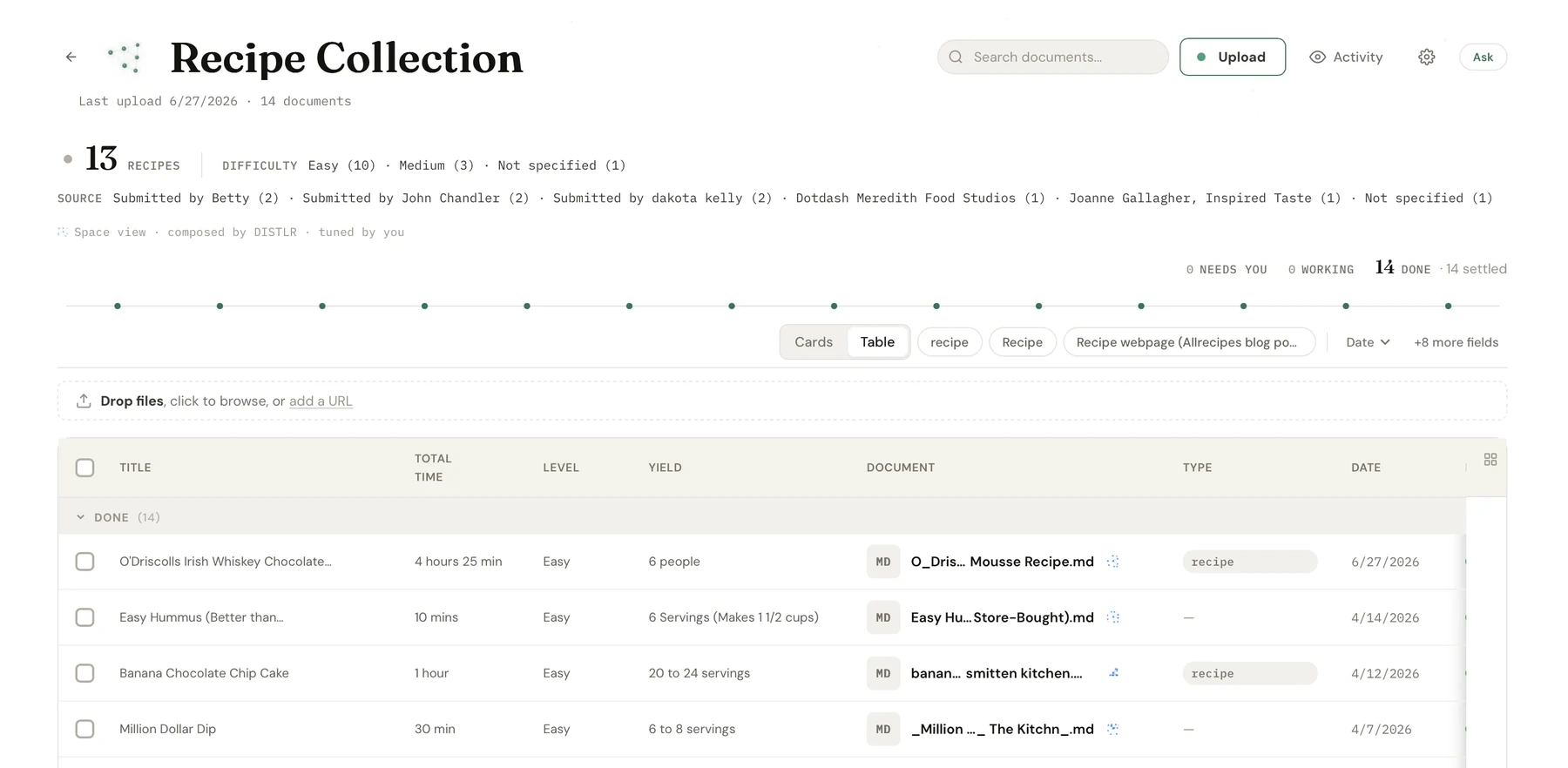Click the upload tray icon in the drop zone
The image size is (1568, 768).
click(84, 401)
